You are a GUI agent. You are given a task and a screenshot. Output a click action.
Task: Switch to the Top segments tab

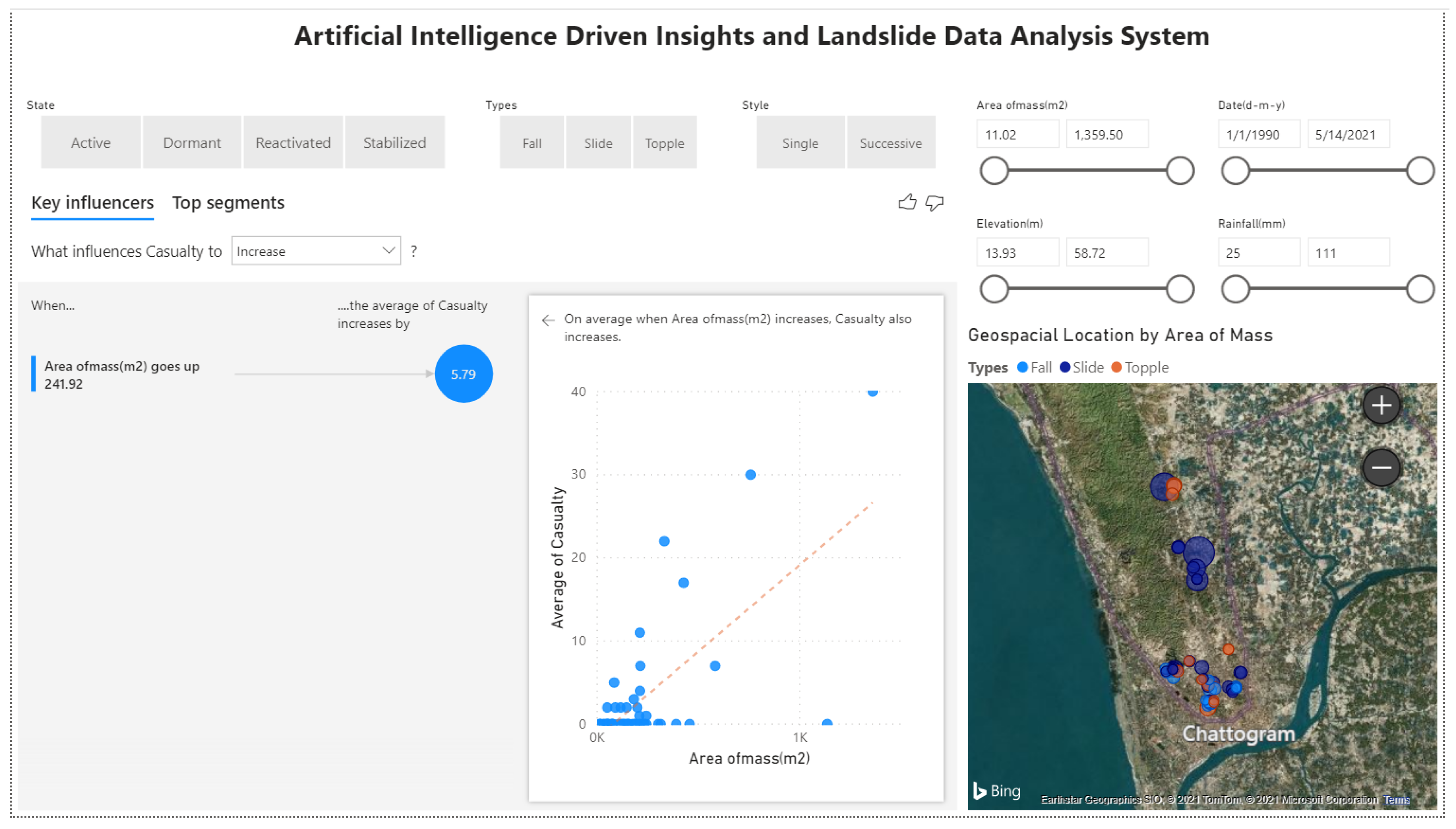[228, 203]
